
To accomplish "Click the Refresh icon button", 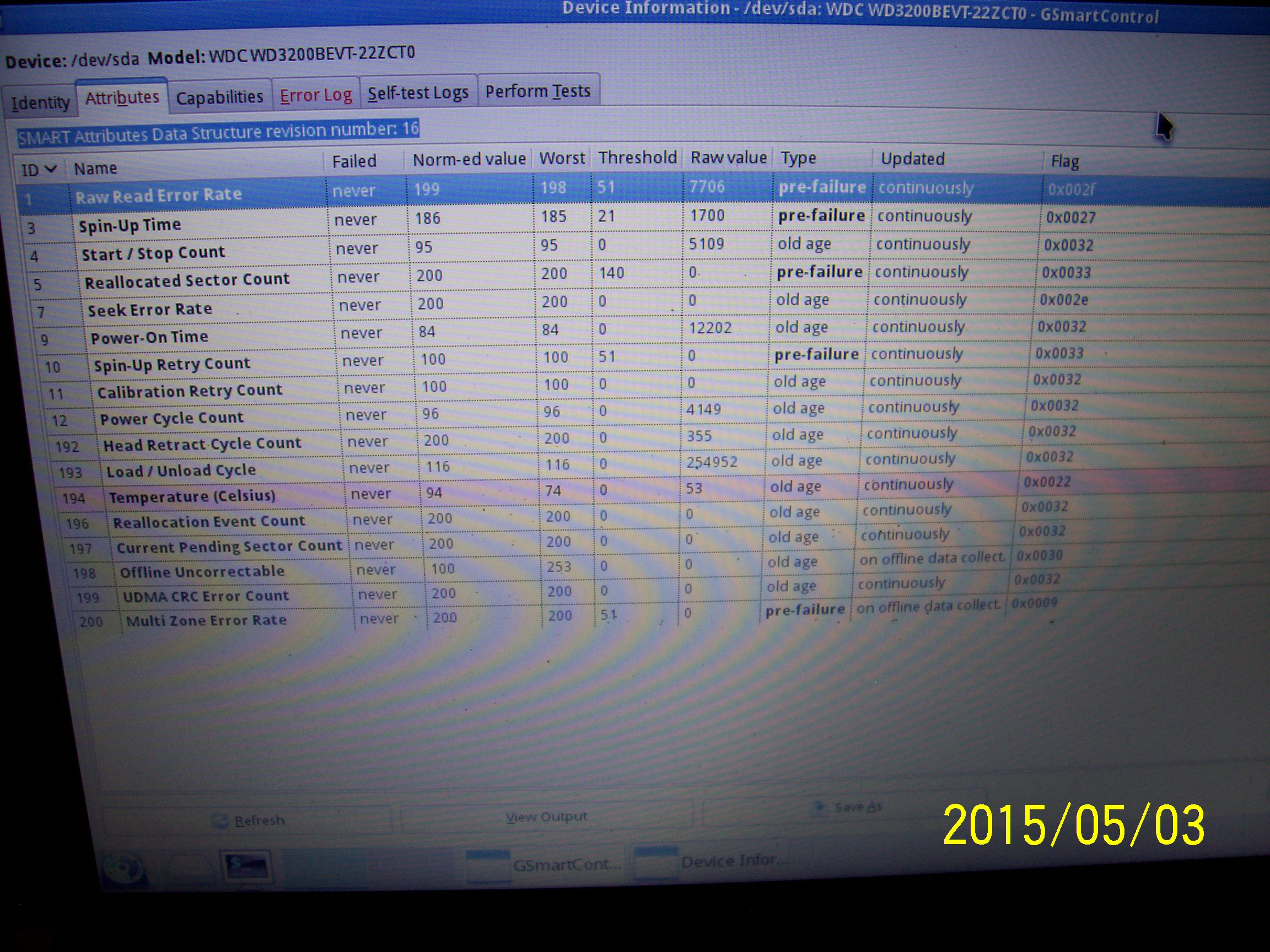I will click(x=219, y=820).
